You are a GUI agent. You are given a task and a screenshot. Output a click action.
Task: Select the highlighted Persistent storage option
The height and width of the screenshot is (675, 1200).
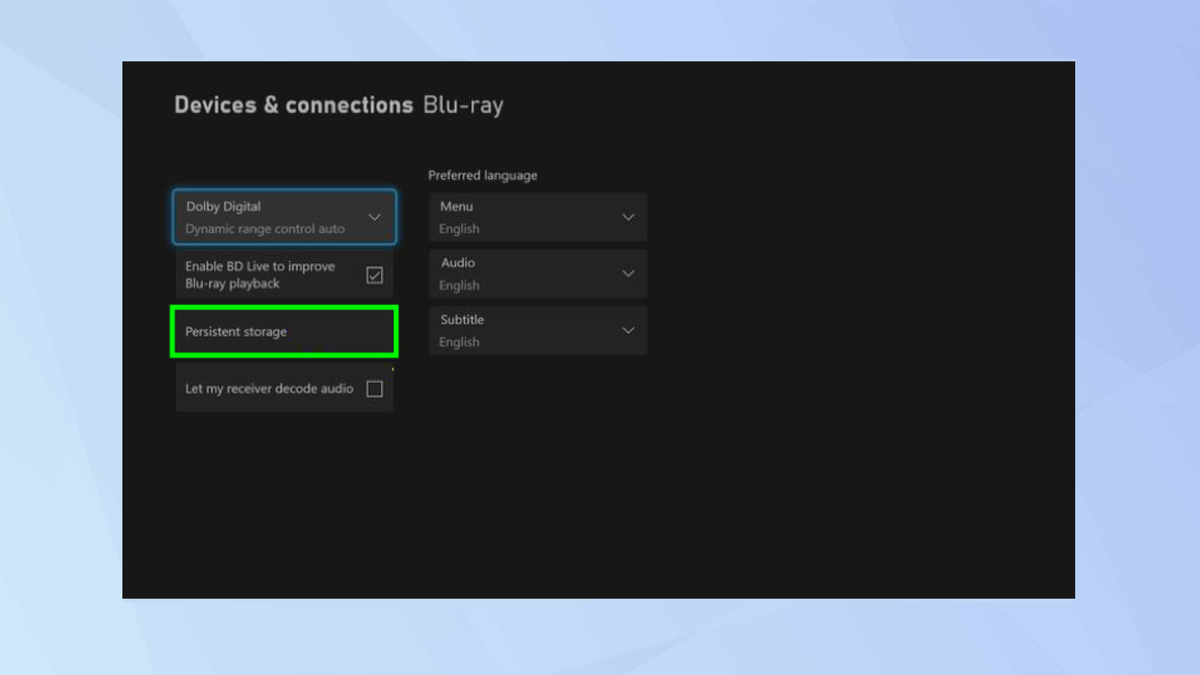tap(283, 331)
